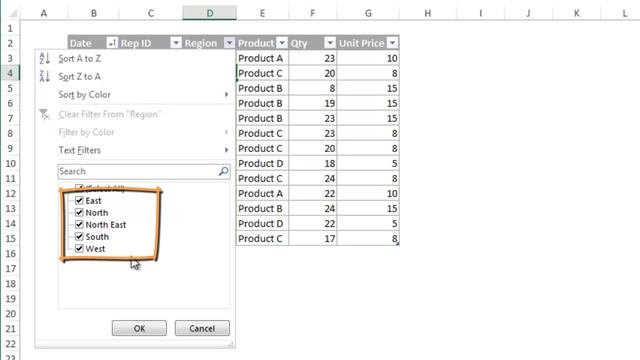Expand the Text Filters submenu arrow
640x360 pixels.
click(x=227, y=150)
